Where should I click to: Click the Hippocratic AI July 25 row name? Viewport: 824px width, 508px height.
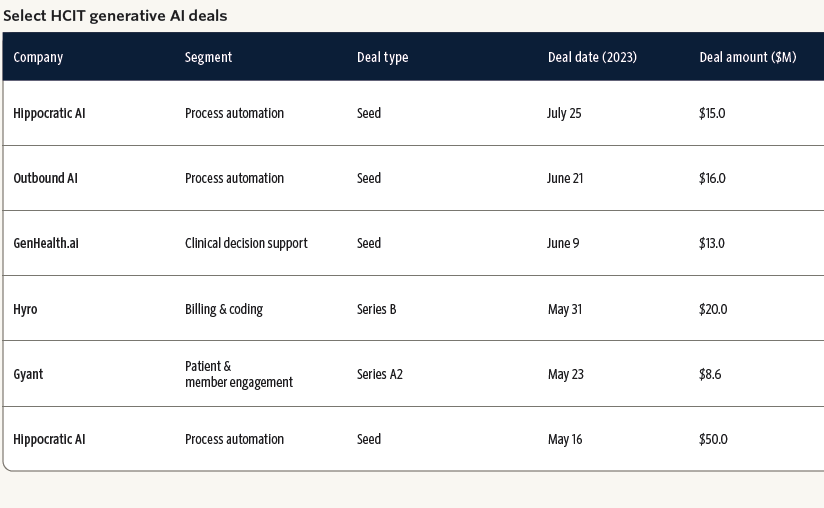(x=49, y=113)
